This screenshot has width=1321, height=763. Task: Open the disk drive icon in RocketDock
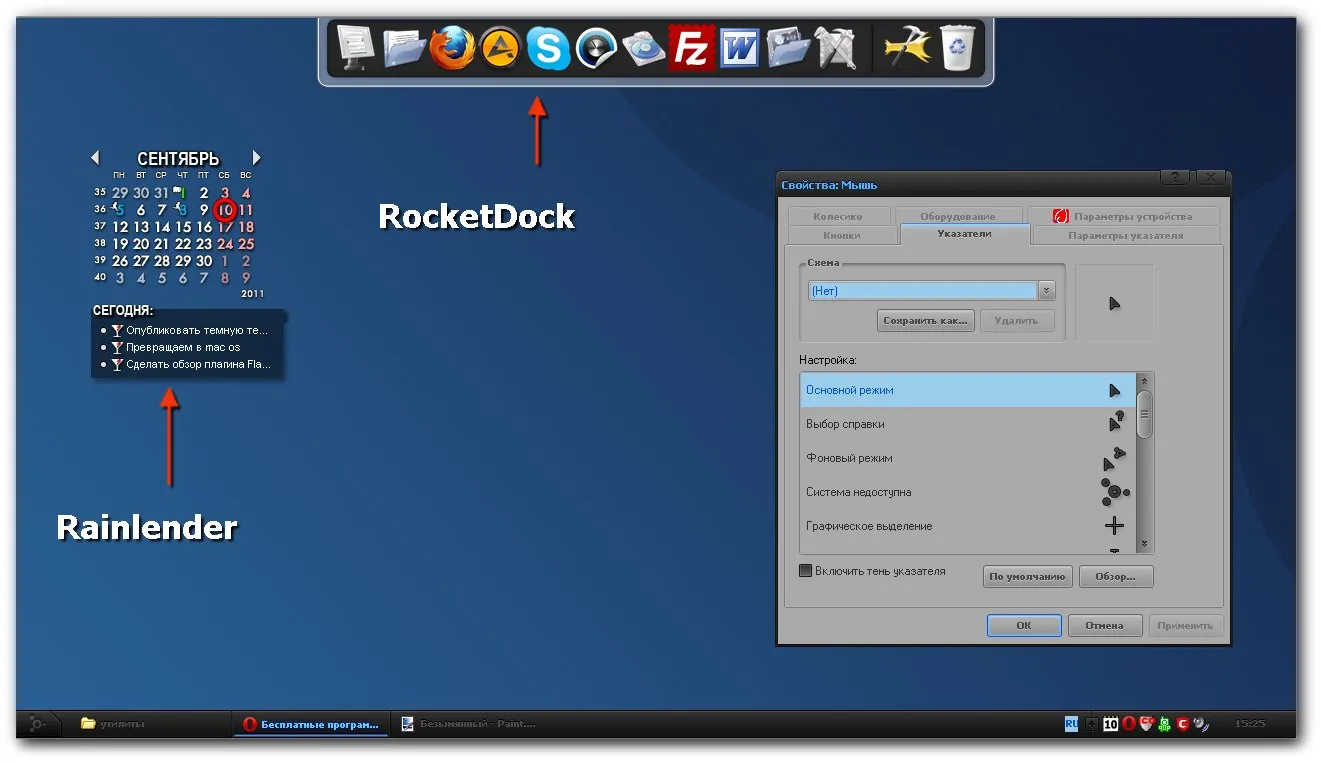(644, 48)
